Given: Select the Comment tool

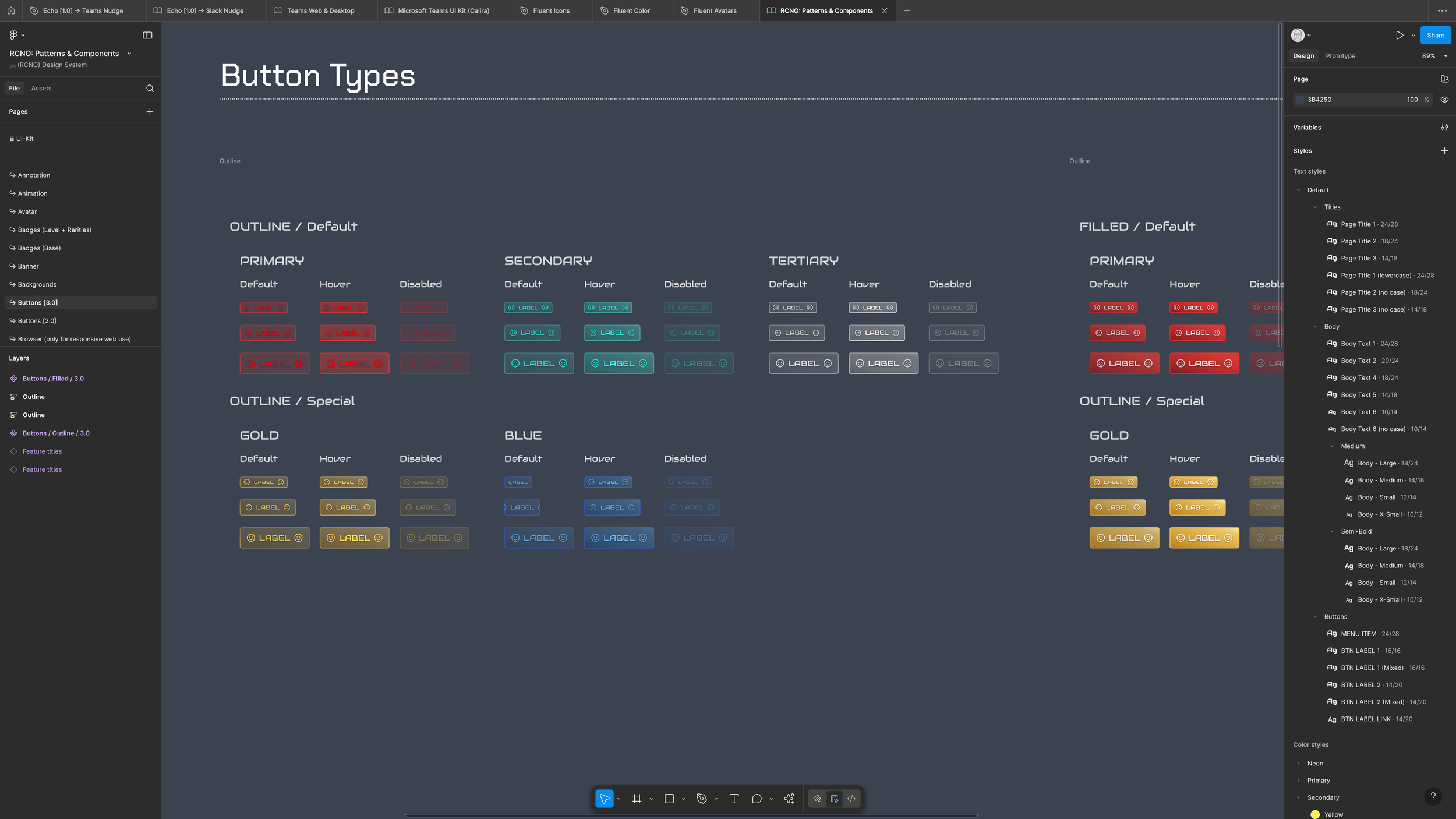Looking at the screenshot, I should [x=757, y=799].
